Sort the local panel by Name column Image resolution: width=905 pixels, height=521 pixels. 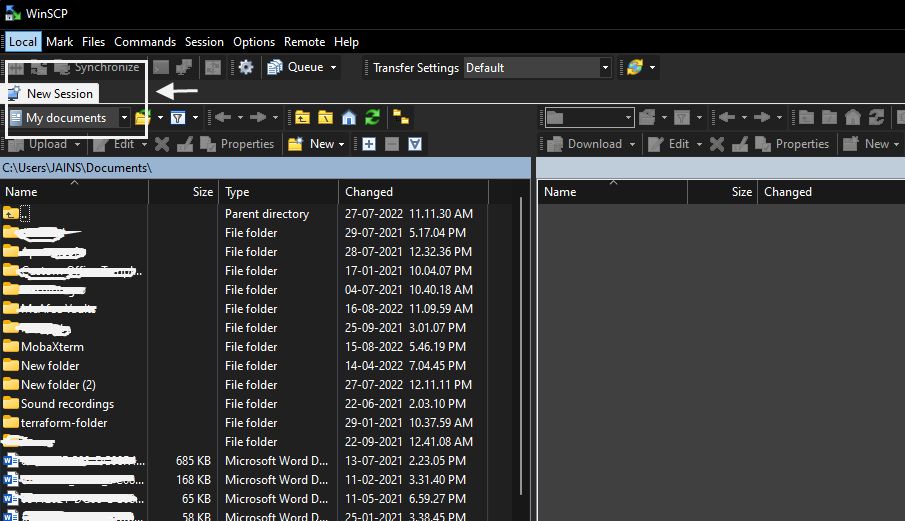click(x=74, y=192)
